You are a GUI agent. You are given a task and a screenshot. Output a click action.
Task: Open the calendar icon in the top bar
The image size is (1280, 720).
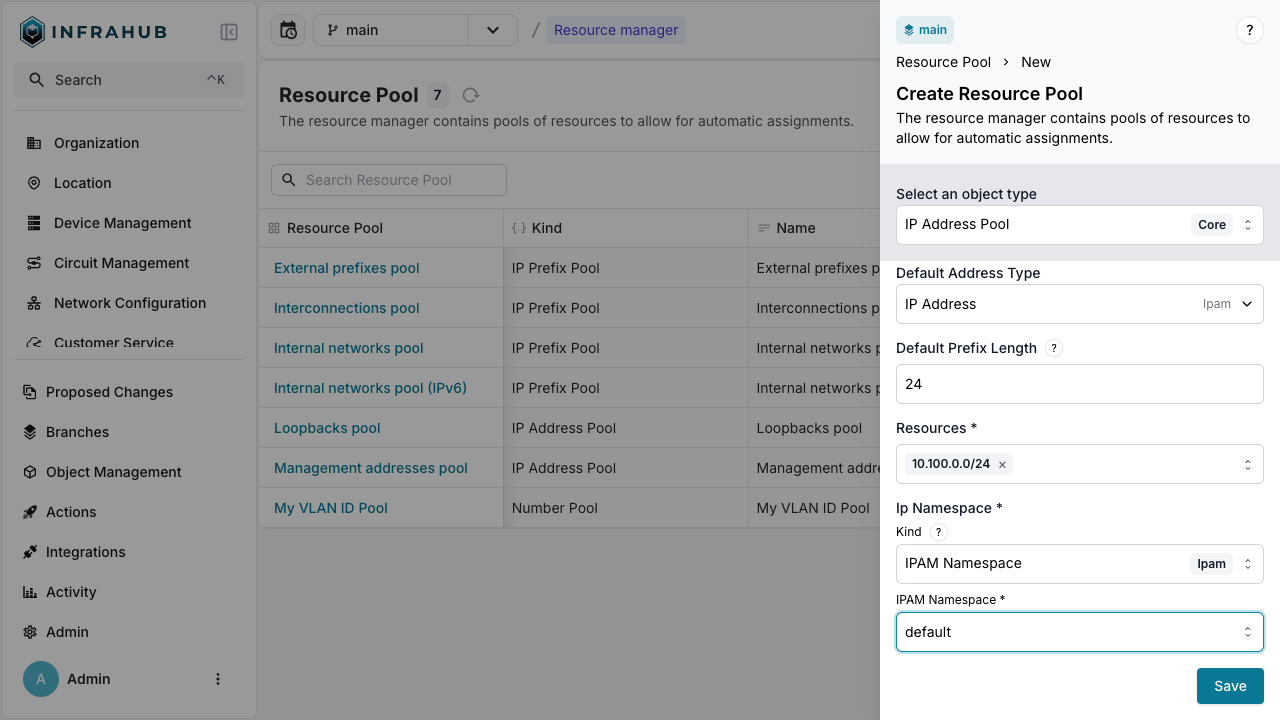(287, 30)
